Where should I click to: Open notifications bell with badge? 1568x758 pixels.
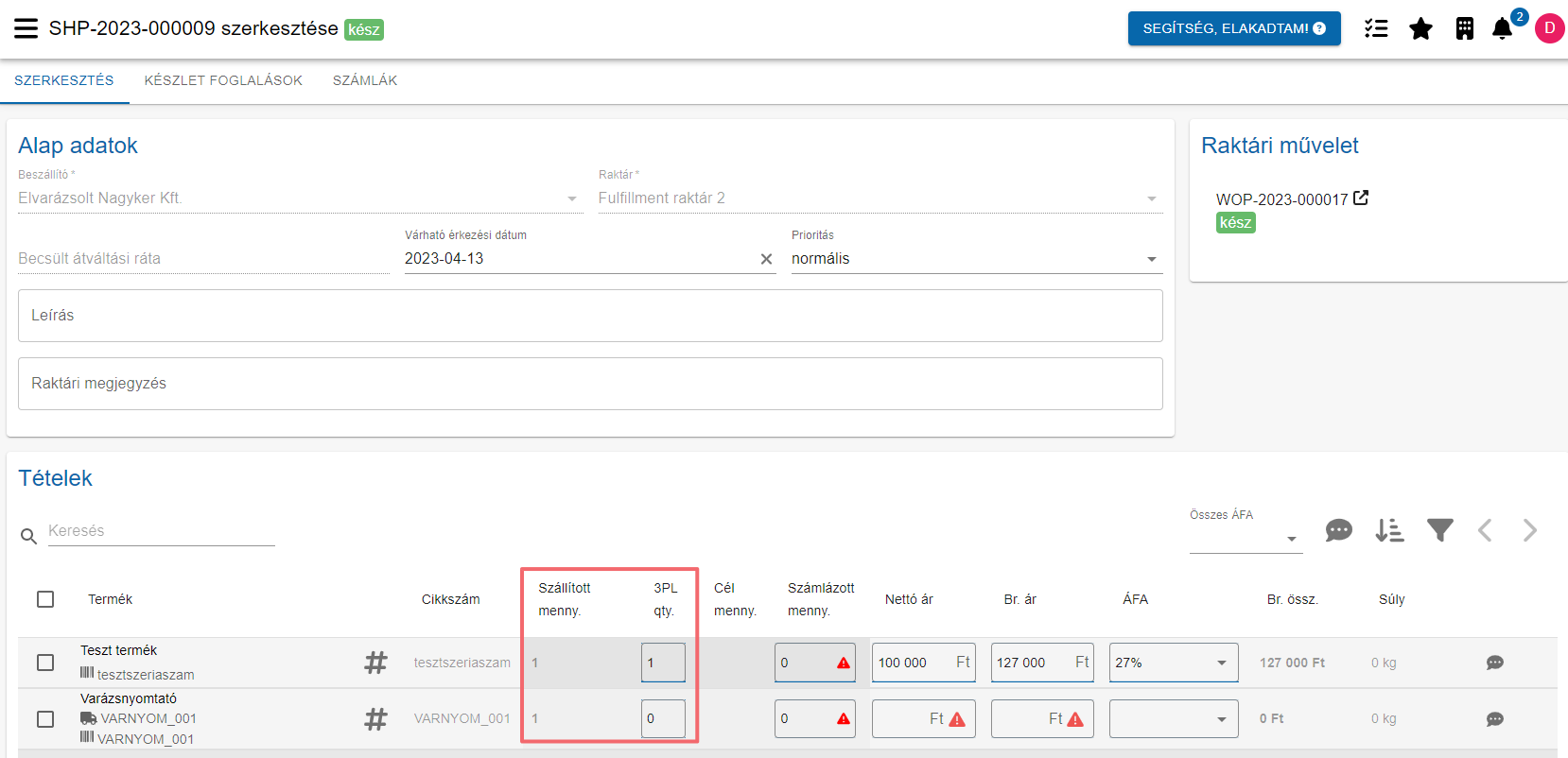point(1503,28)
